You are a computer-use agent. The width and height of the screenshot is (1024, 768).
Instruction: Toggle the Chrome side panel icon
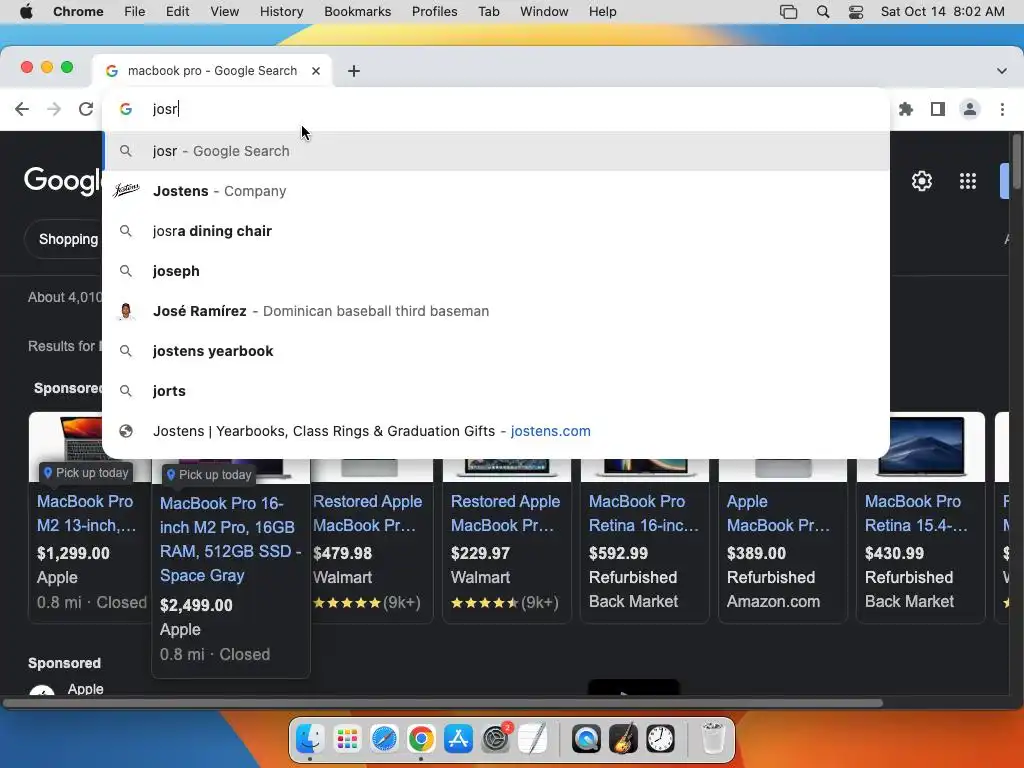click(x=938, y=109)
